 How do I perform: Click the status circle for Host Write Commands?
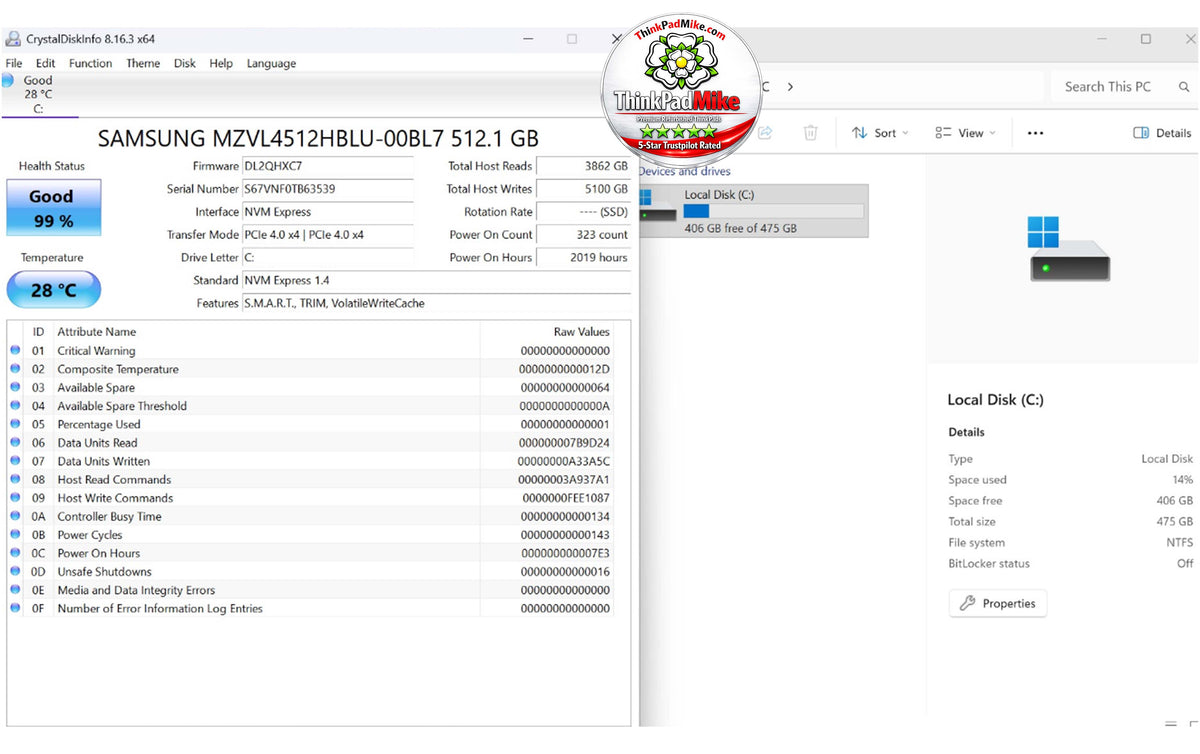point(15,498)
